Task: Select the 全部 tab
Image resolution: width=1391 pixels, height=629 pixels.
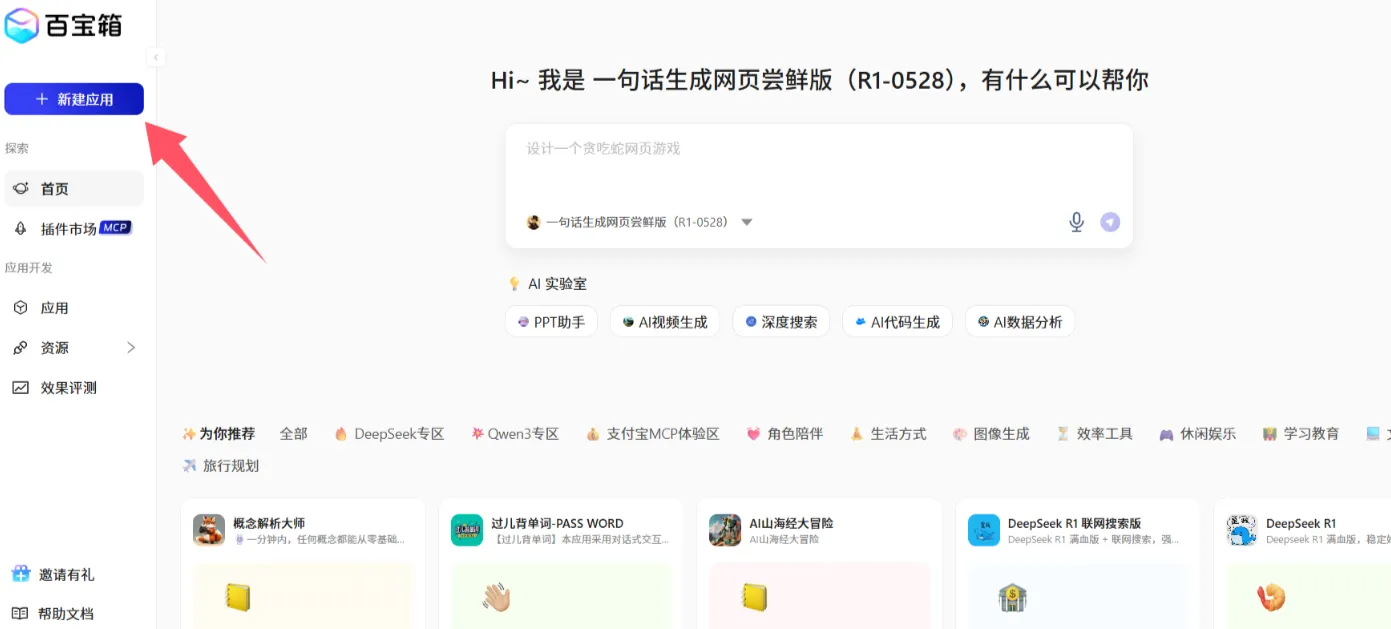Action: (x=294, y=434)
